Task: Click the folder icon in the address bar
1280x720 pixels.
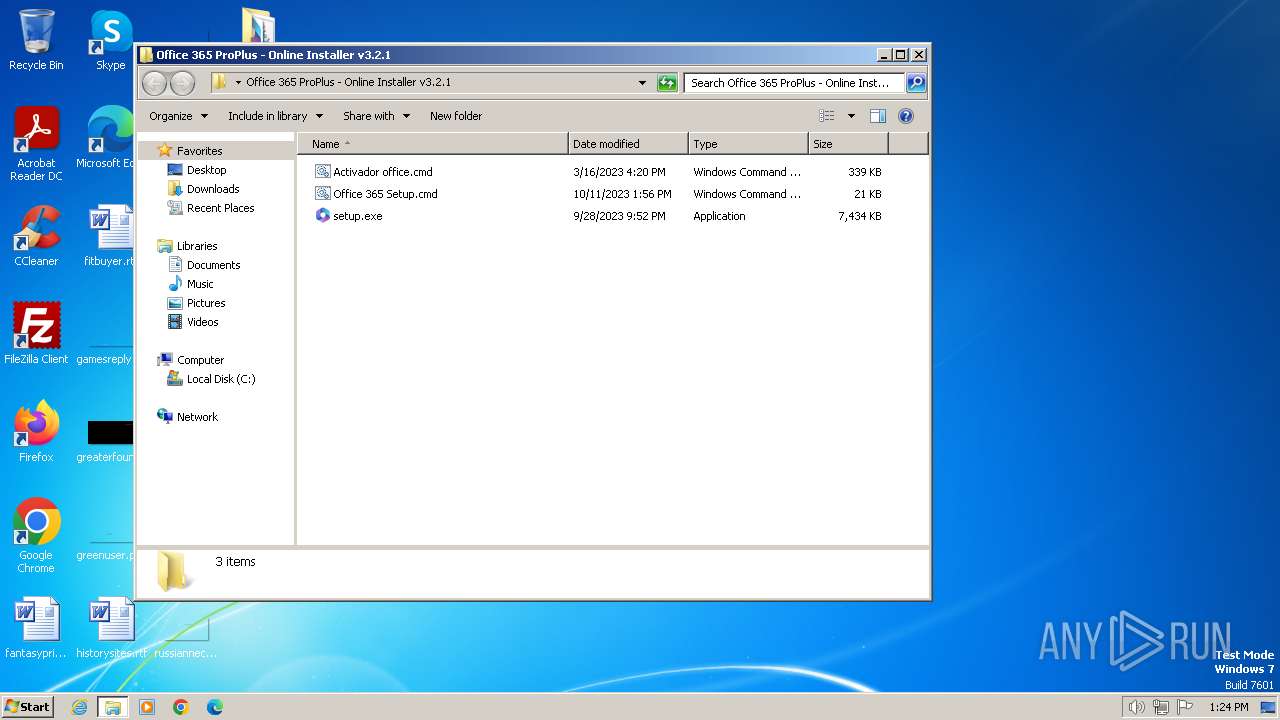Action: 220,82
